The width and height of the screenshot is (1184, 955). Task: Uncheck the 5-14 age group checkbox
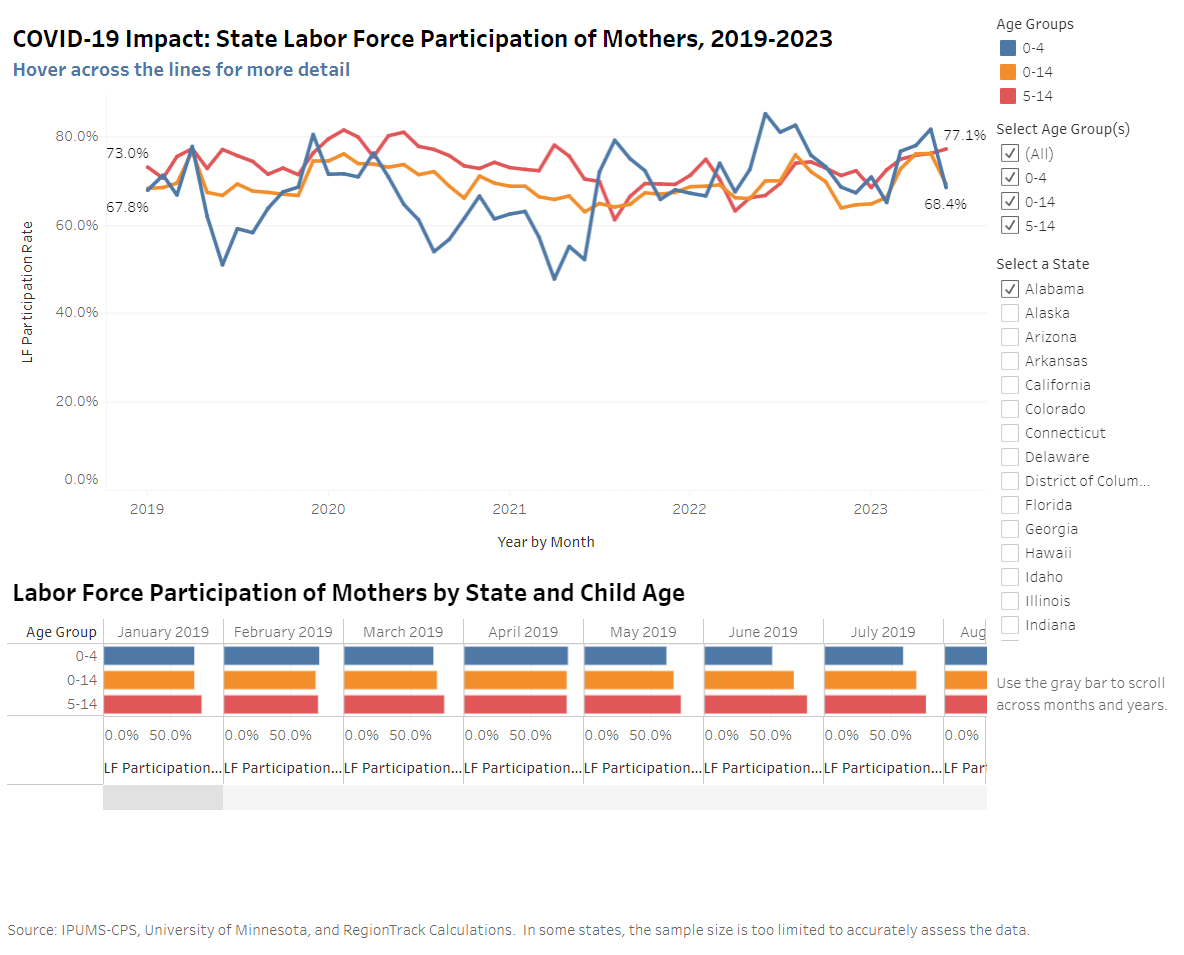(1010, 226)
